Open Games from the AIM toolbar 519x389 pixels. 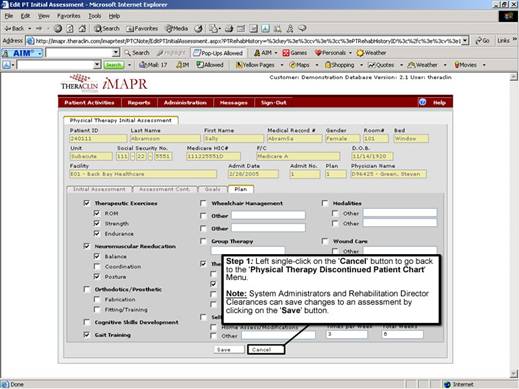coord(295,53)
